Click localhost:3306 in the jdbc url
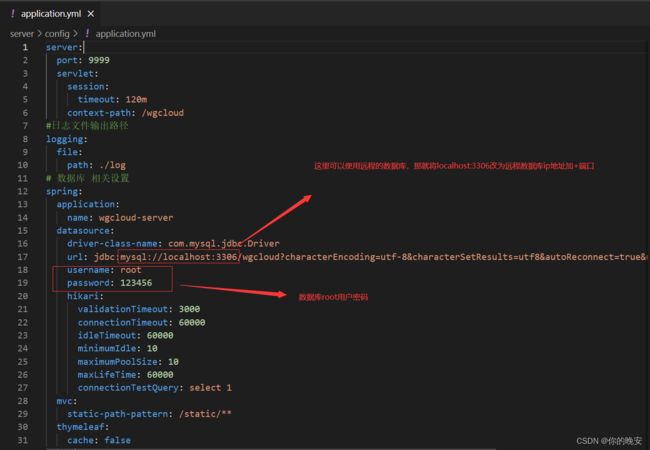 200,257
